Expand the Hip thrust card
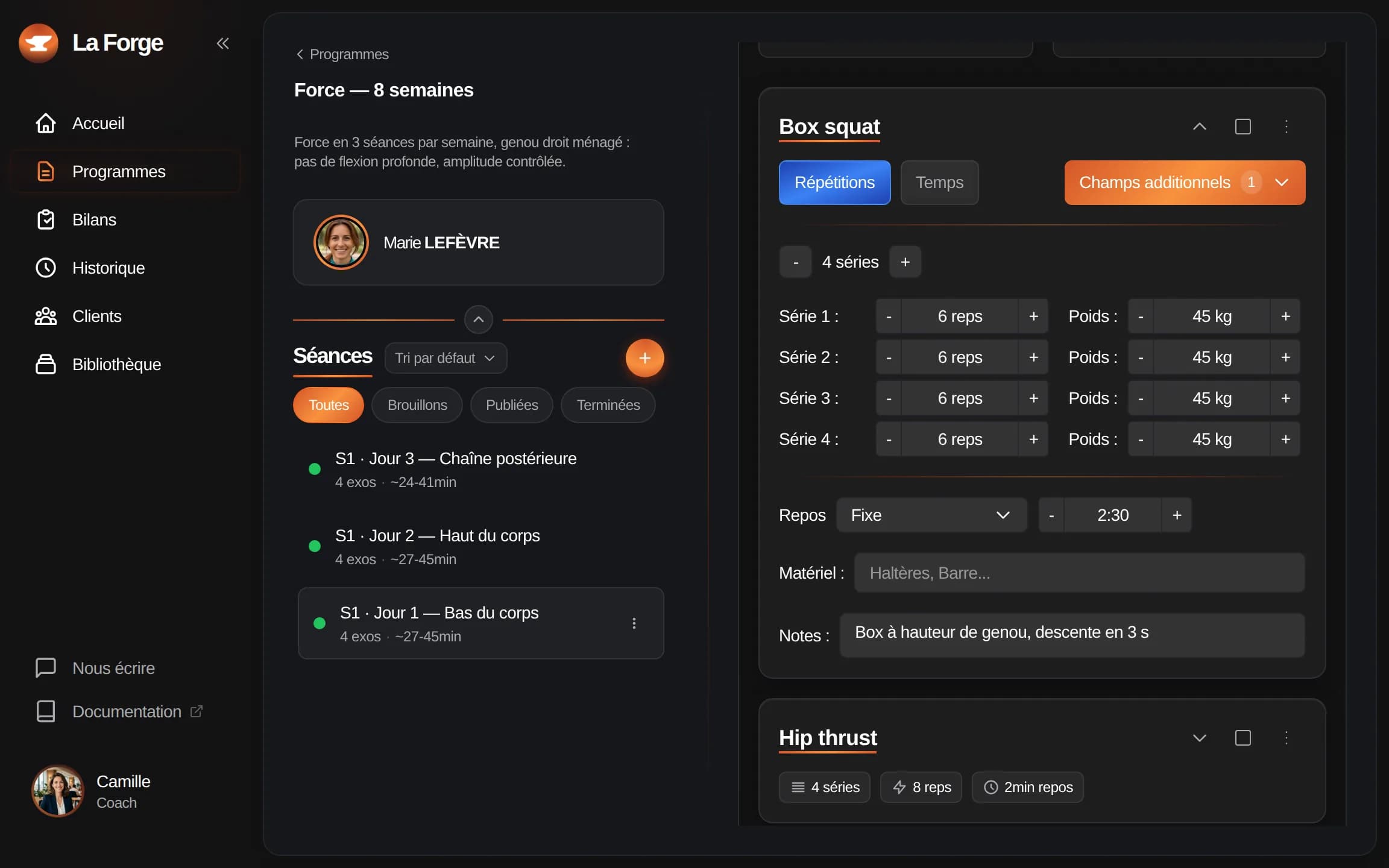Image resolution: width=1389 pixels, height=868 pixels. click(1200, 738)
